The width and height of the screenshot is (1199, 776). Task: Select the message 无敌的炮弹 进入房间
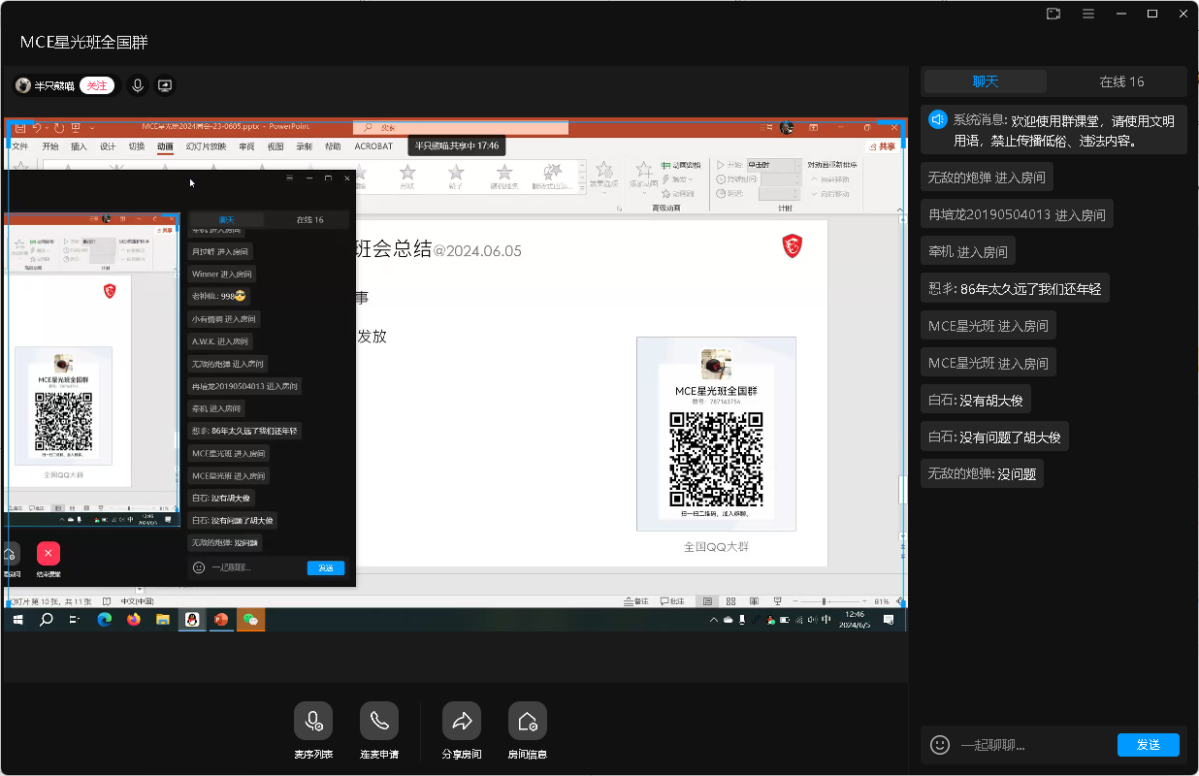pyautogui.click(x=986, y=177)
